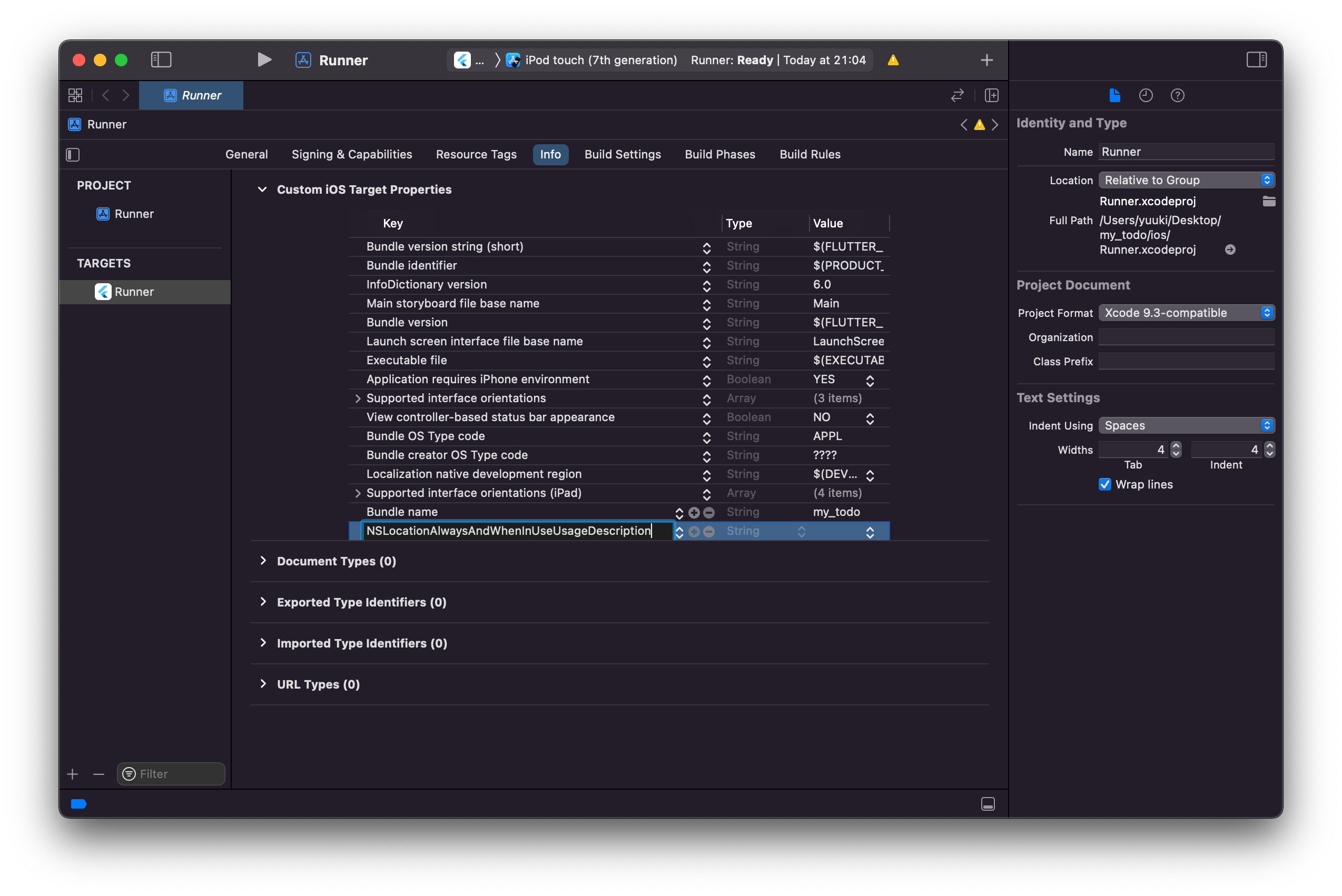1342x896 pixels.
Task: Delete the Bundle name row
Action: [709, 513]
